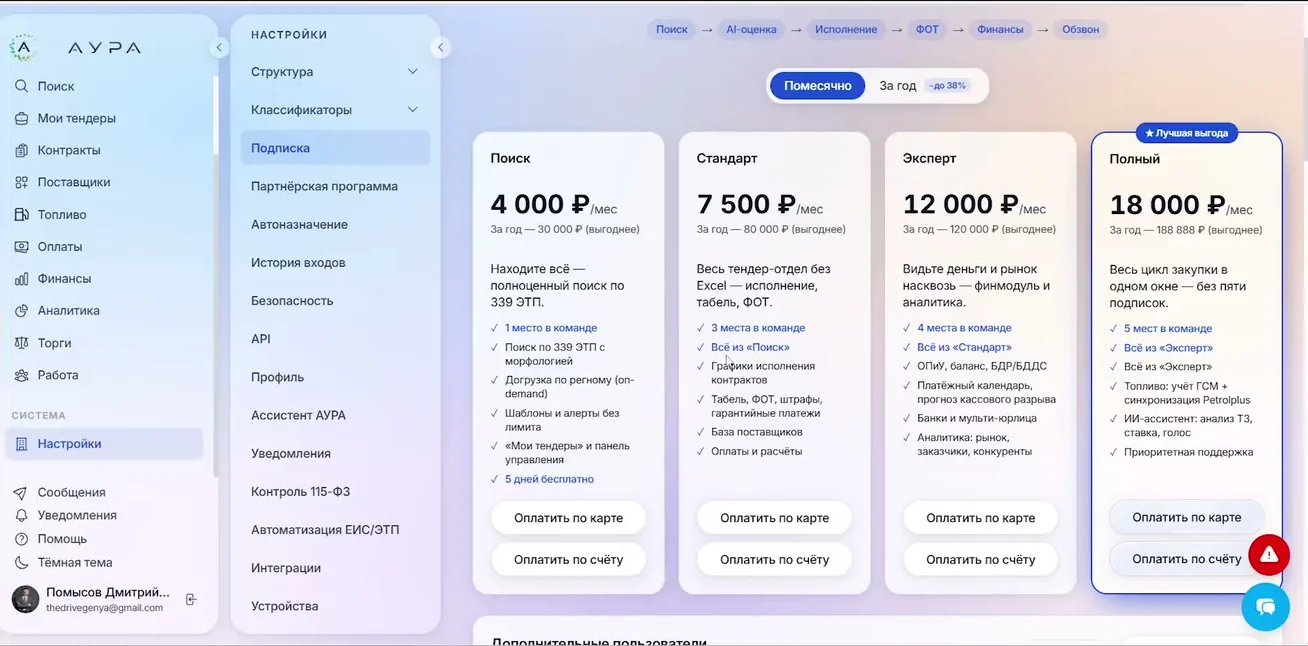Click the AURA logo icon
The width and height of the screenshot is (1308, 646).
pos(23,47)
